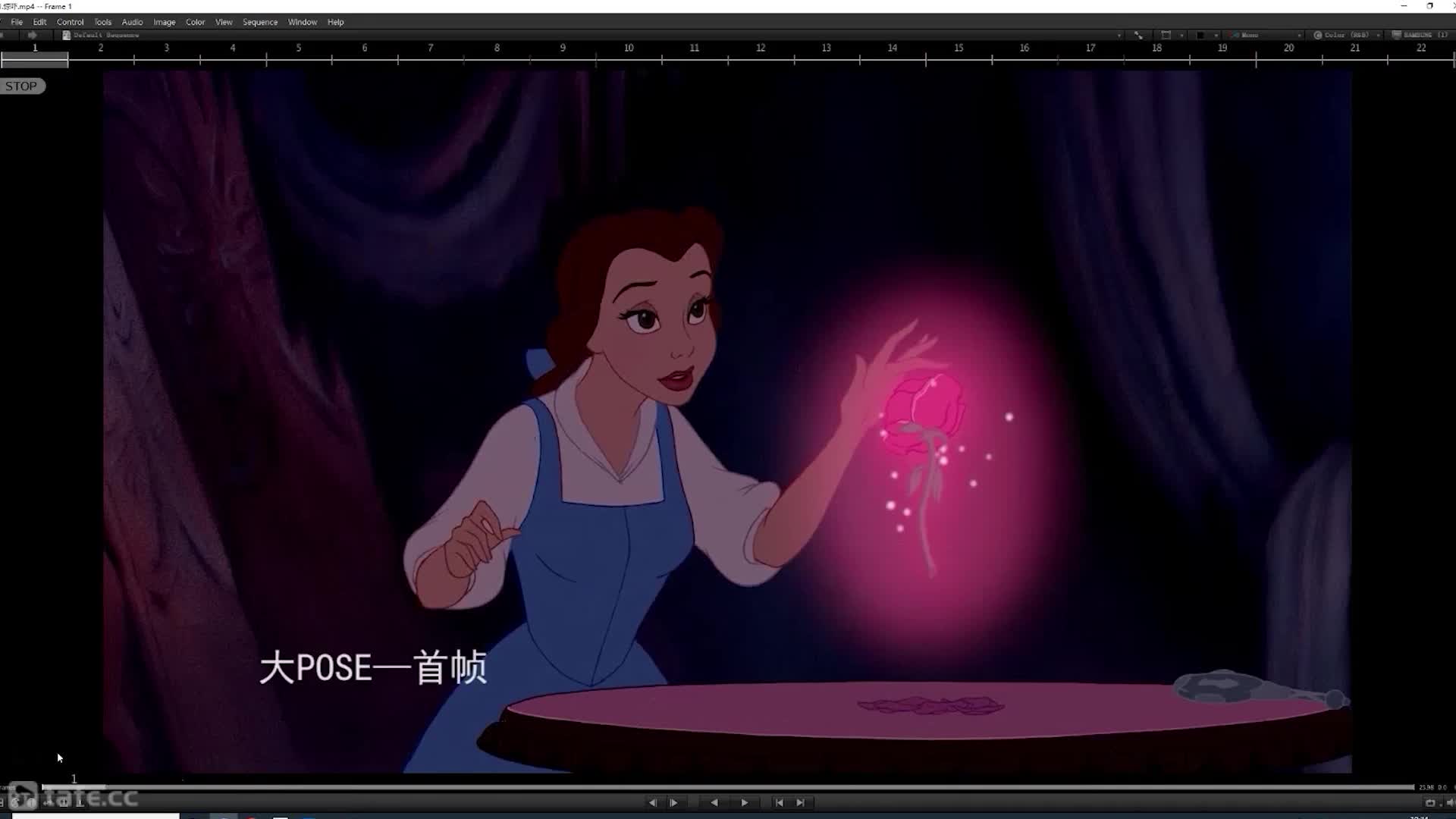Play the sequence forwards
This screenshot has height=819, width=1456.
point(744,802)
